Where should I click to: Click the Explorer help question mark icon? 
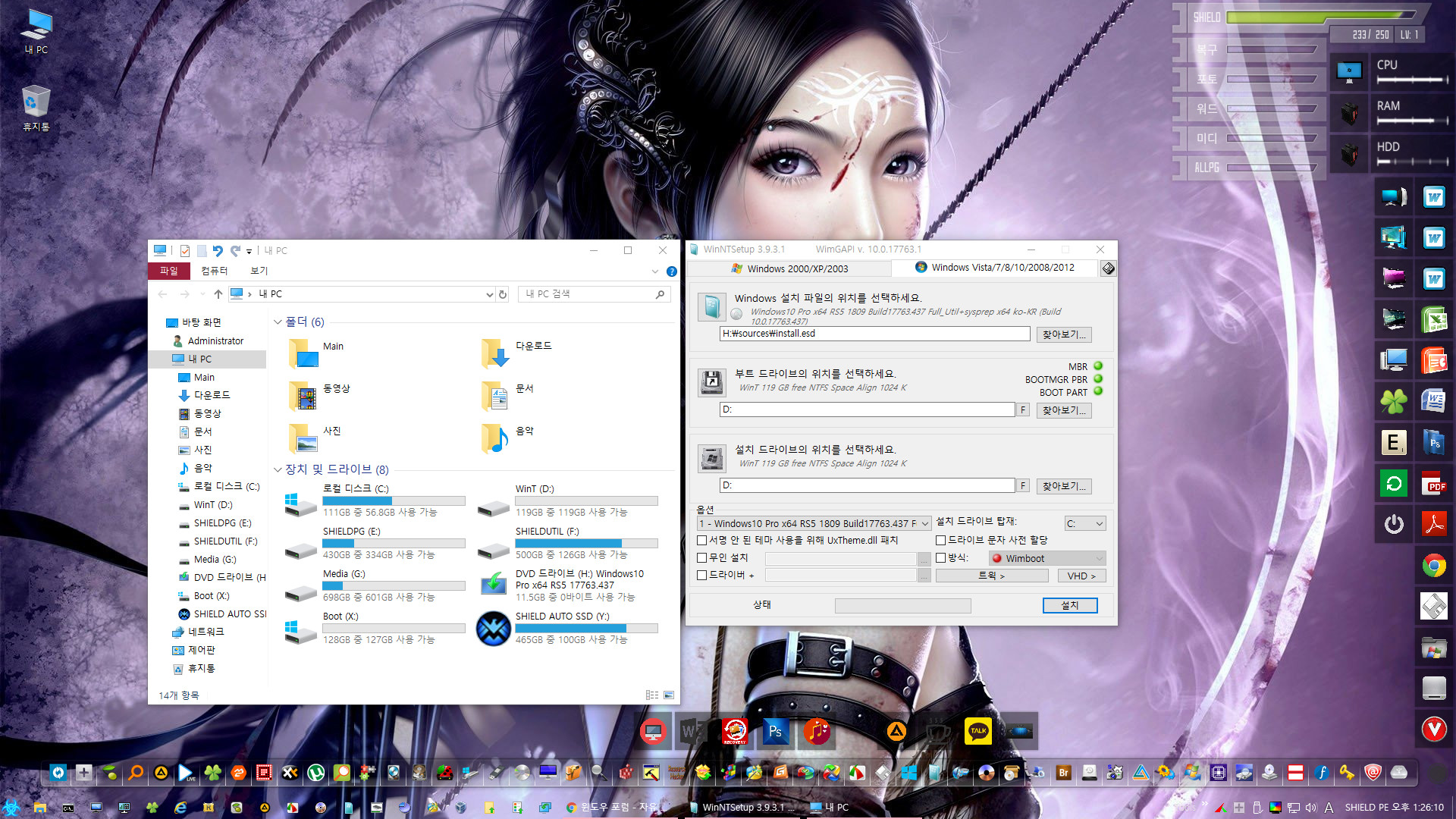tap(671, 271)
